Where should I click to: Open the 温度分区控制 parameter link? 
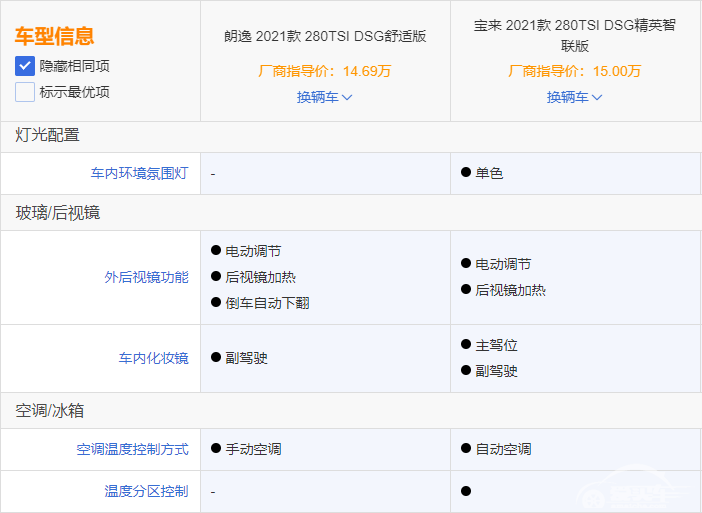coord(146,492)
